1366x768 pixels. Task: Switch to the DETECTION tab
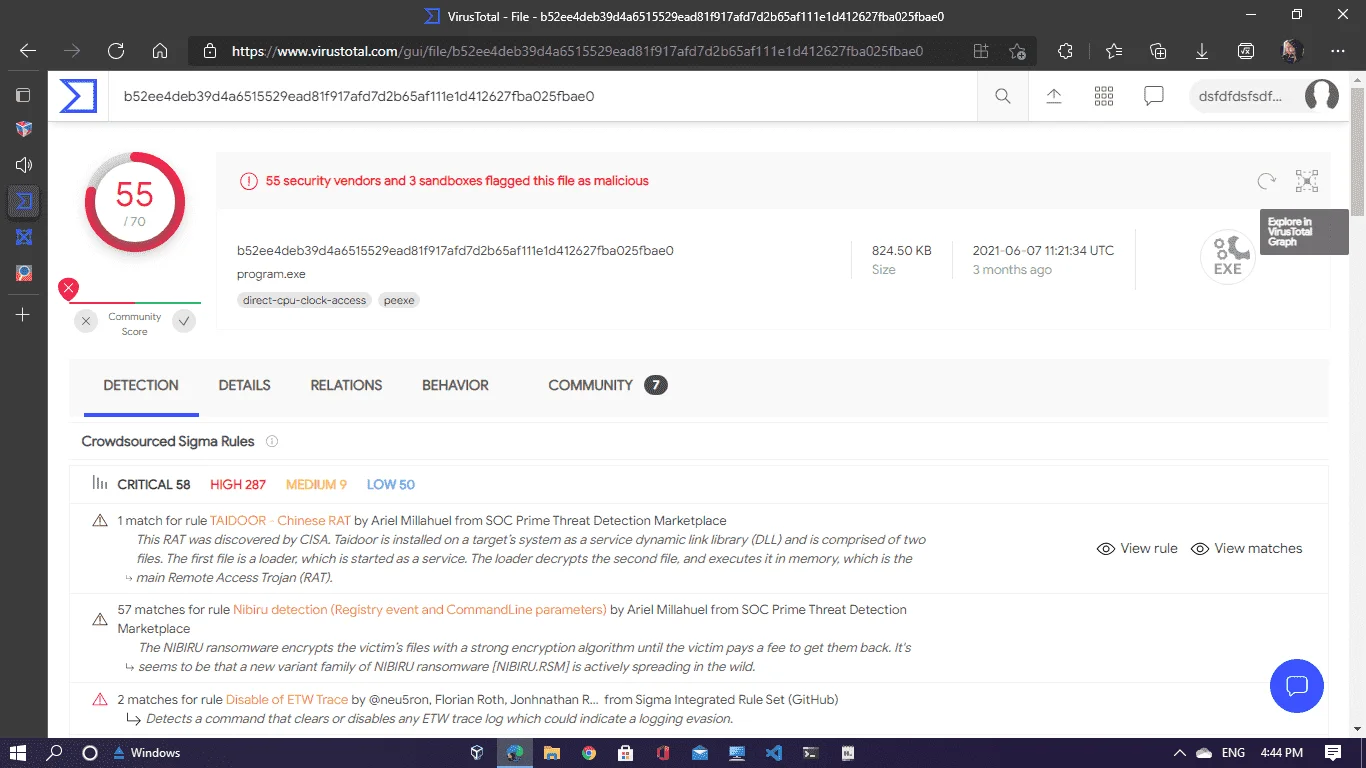click(141, 385)
